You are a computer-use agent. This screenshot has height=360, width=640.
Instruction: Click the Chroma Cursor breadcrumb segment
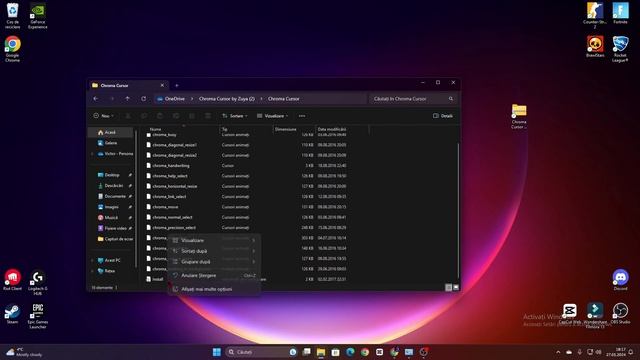coord(284,99)
